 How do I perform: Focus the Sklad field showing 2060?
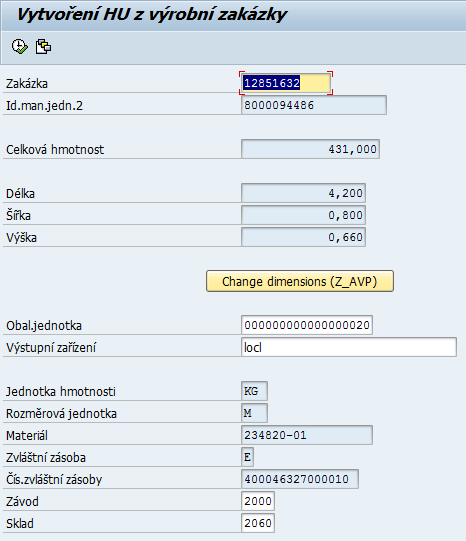tap(258, 523)
